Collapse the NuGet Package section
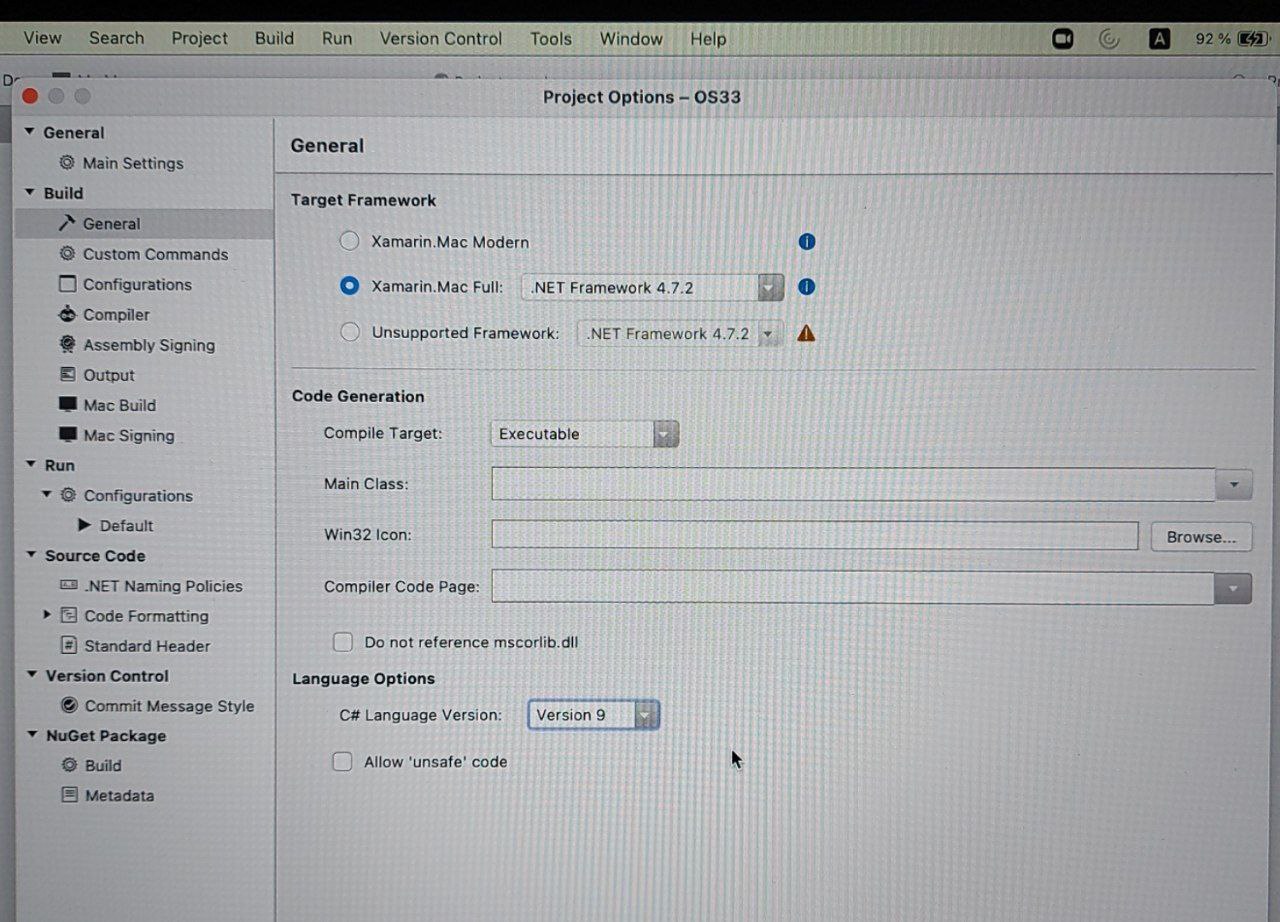The height and width of the screenshot is (922, 1280). pyautogui.click(x=32, y=735)
